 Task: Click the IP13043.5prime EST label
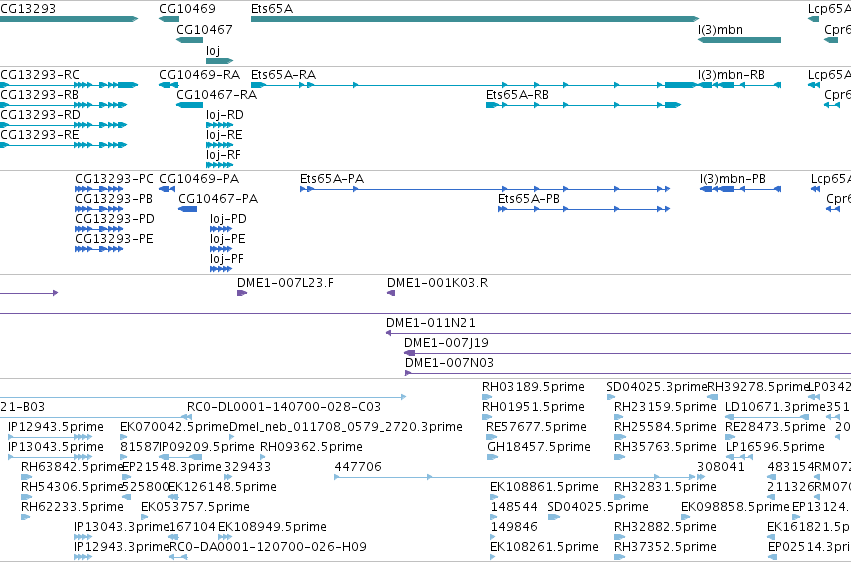pos(56,447)
